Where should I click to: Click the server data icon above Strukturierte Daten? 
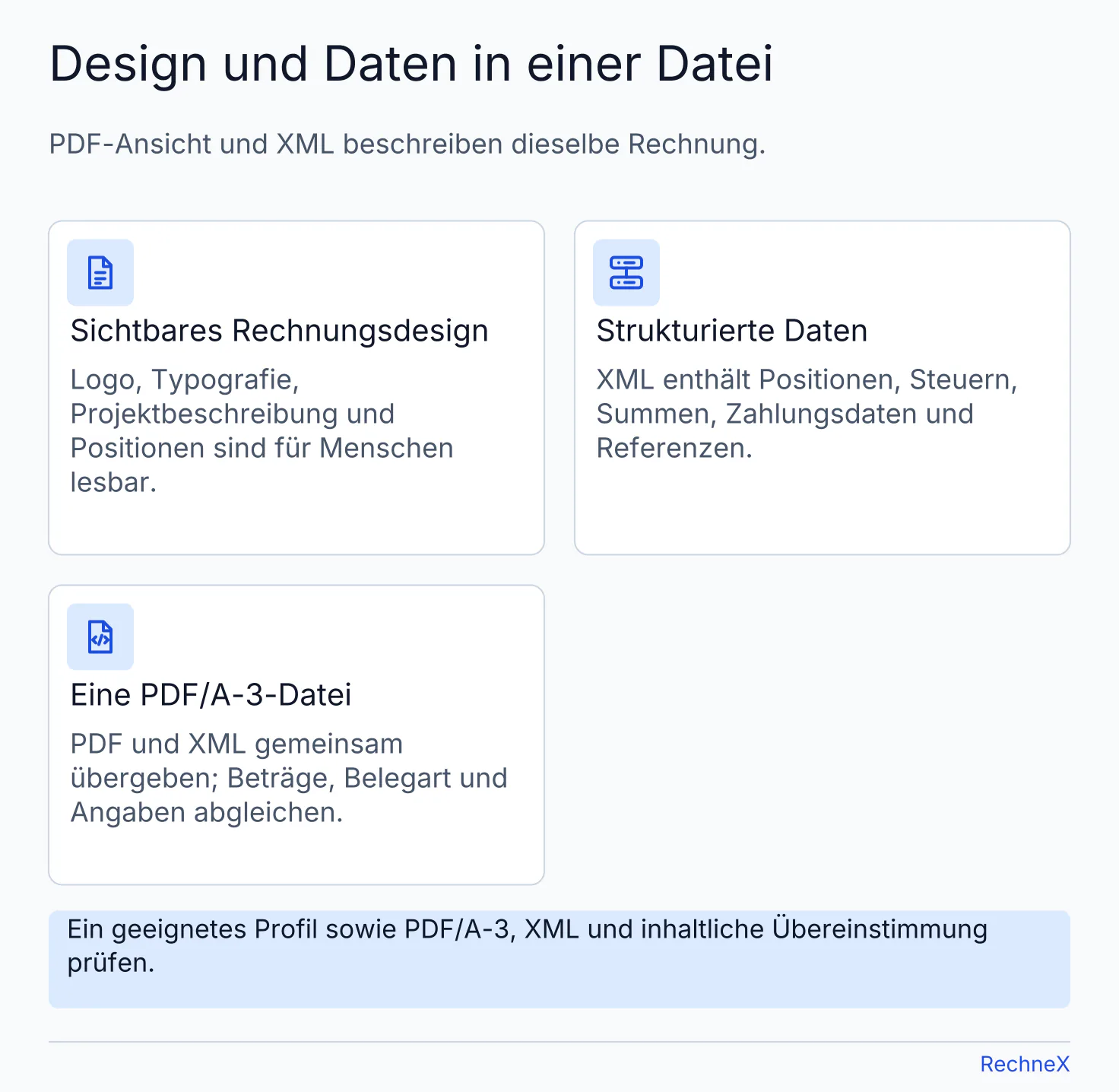[x=626, y=273]
